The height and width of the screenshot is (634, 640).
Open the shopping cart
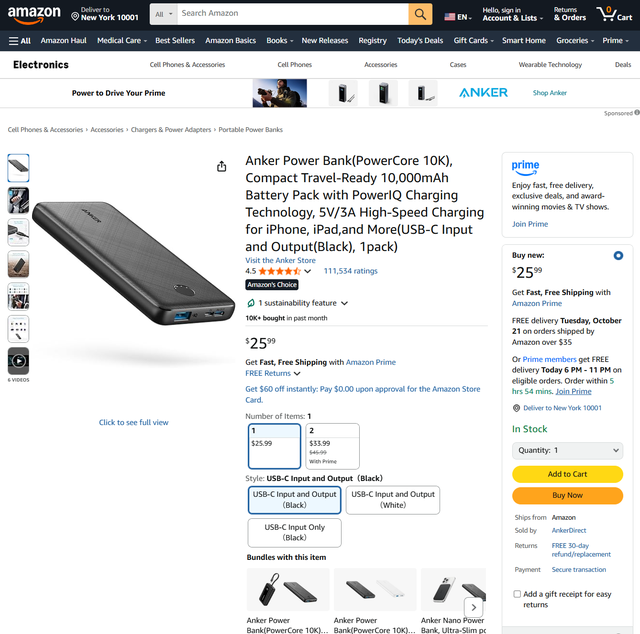pyautogui.click(x=615, y=14)
